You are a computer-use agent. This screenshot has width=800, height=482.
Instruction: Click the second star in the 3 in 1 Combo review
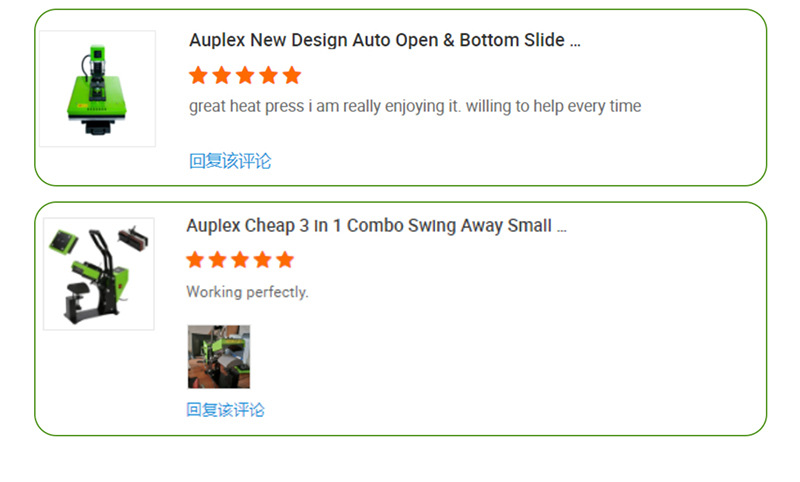click(218, 260)
